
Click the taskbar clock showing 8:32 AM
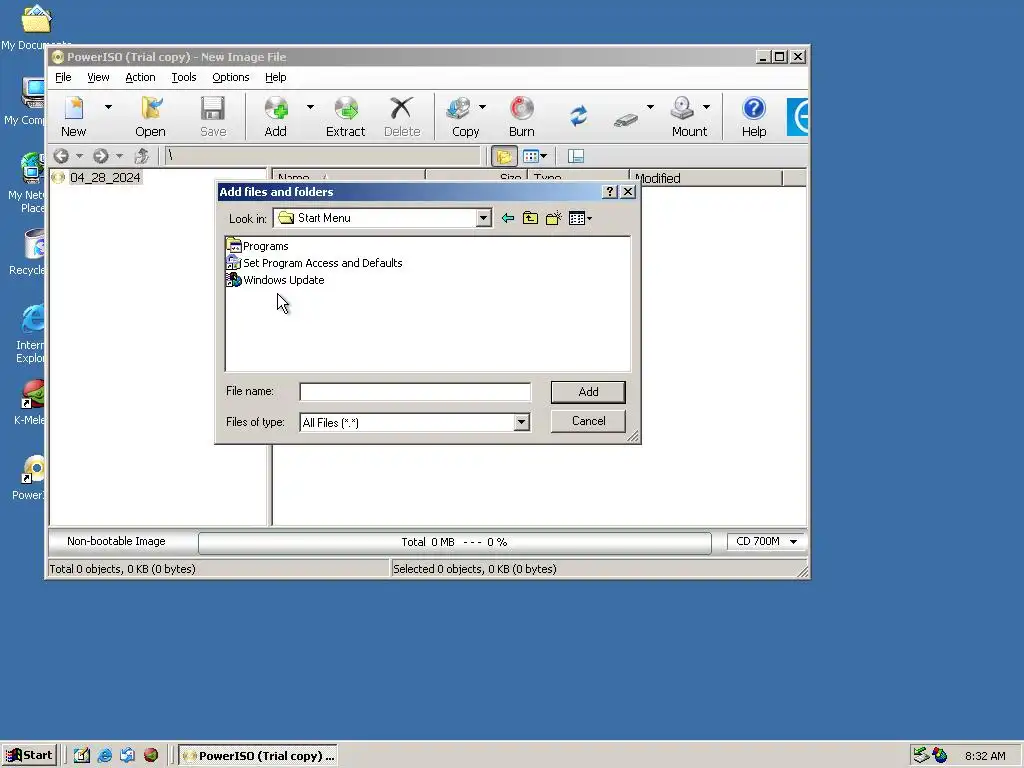coord(985,756)
